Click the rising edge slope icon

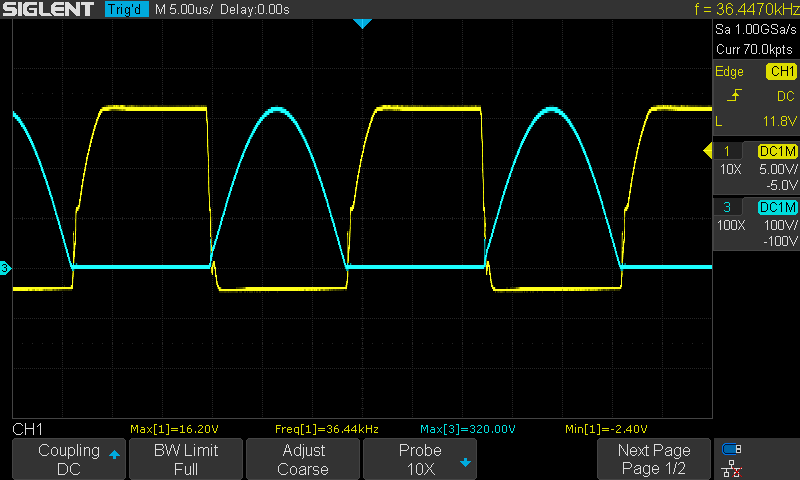(734, 95)
